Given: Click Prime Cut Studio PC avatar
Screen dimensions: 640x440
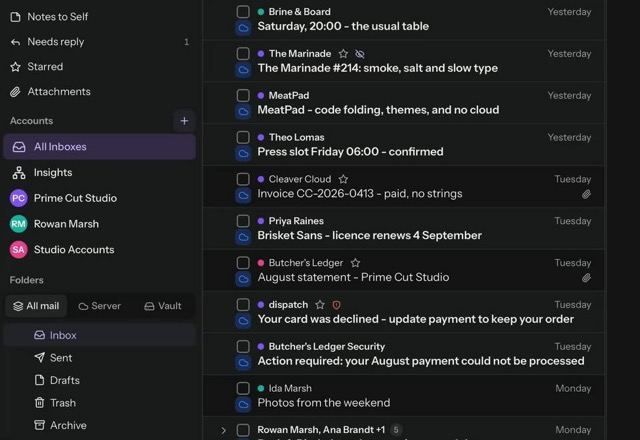Looking at the screenshot, I should point(18,198).
